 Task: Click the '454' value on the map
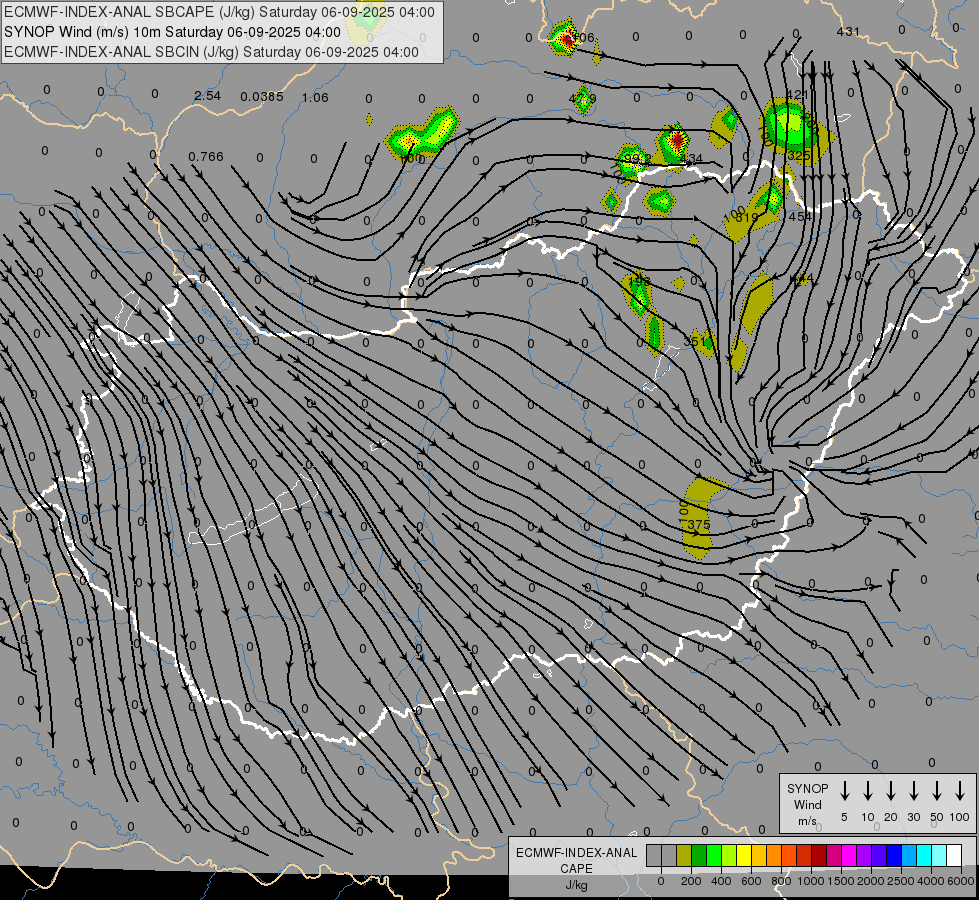[x=800, y=216]
